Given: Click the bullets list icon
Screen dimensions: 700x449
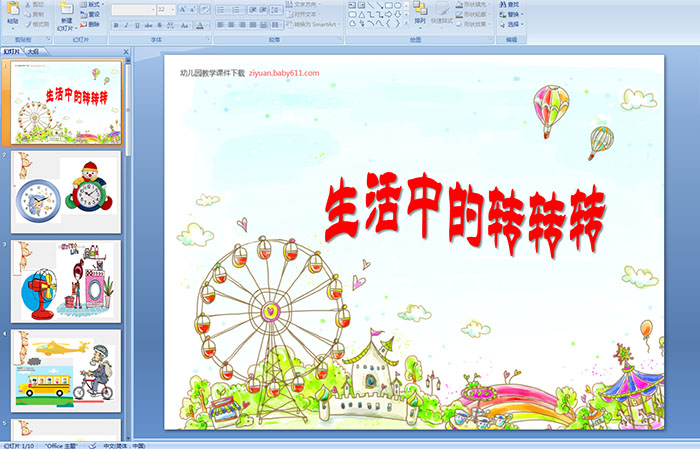Looking at the screenshot, I should point(222,9).
